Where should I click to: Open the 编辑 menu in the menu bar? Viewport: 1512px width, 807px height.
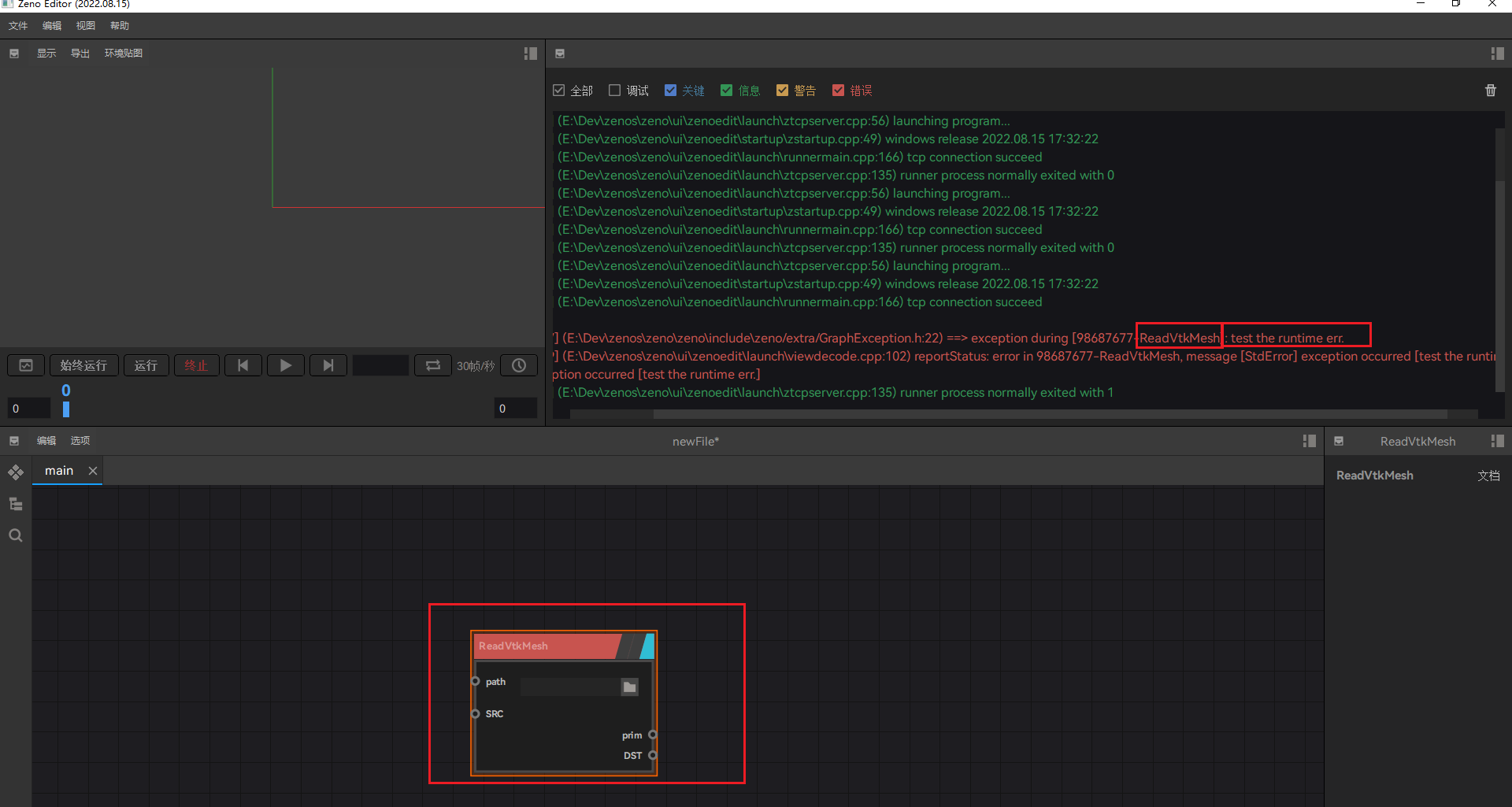coord(52,26)
